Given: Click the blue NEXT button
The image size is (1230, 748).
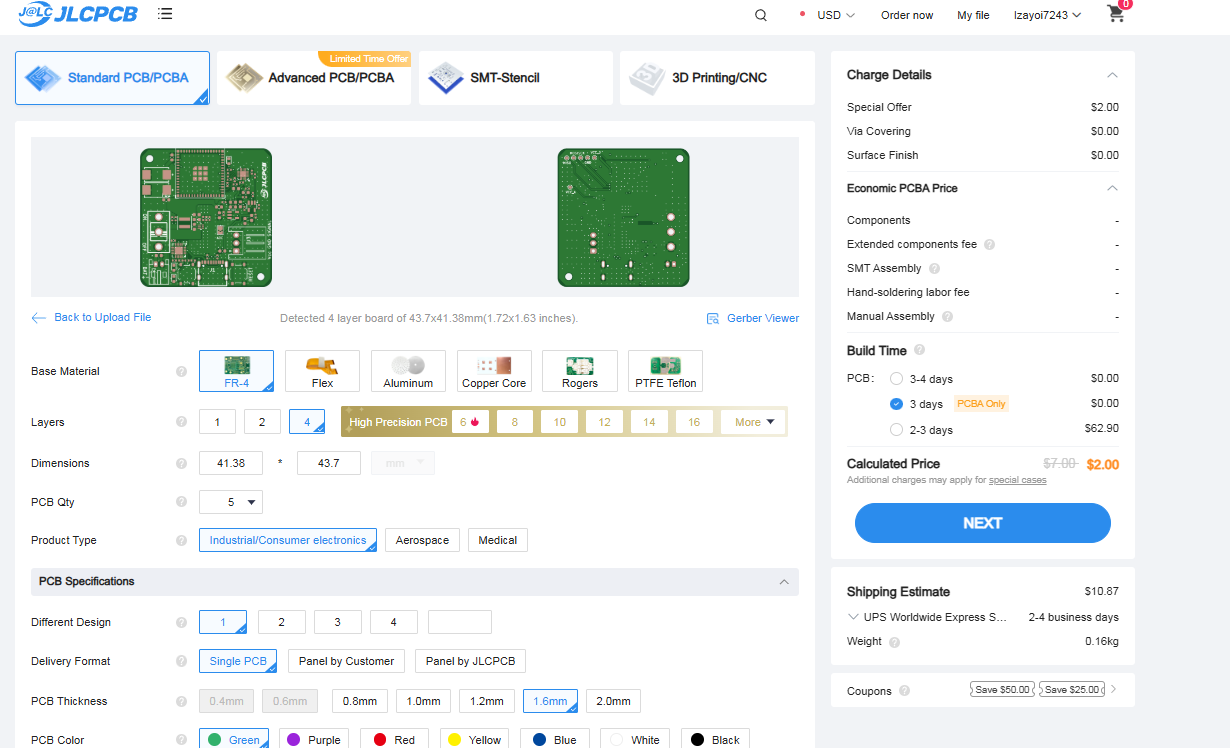Looking at the screenshot, I should point(982,523).
